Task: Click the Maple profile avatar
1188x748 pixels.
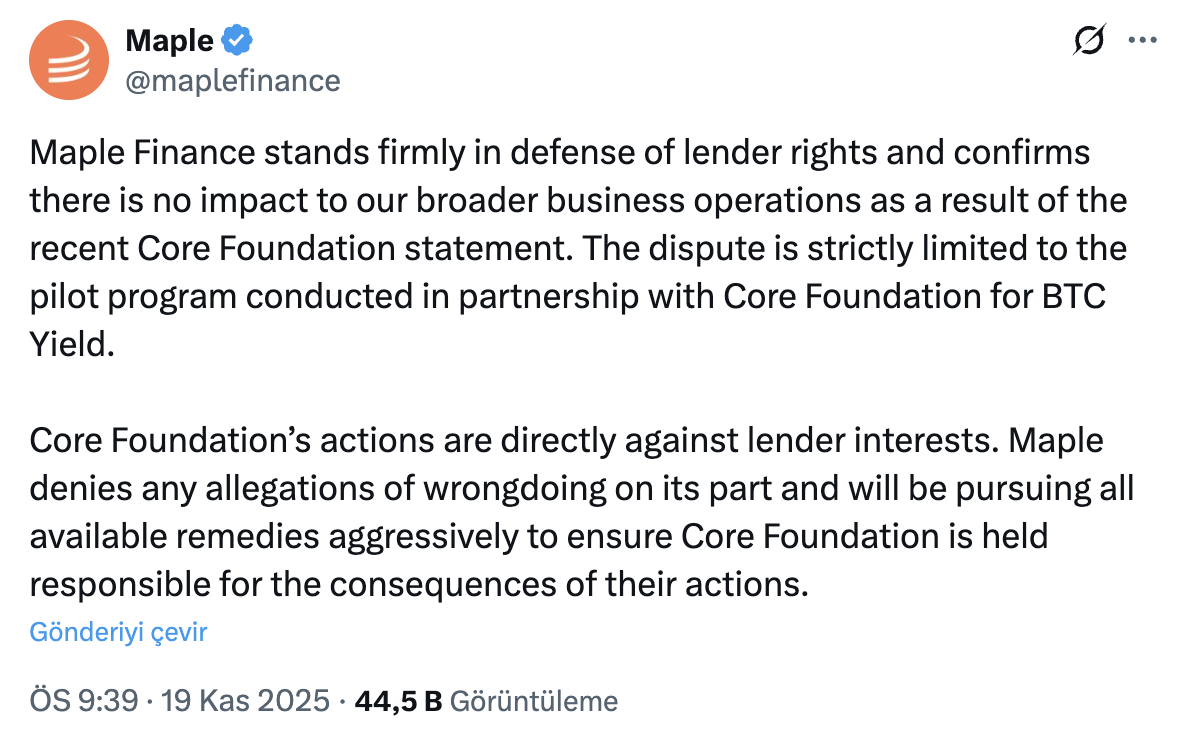Action: pyautogui.click(x=69, y=59)
